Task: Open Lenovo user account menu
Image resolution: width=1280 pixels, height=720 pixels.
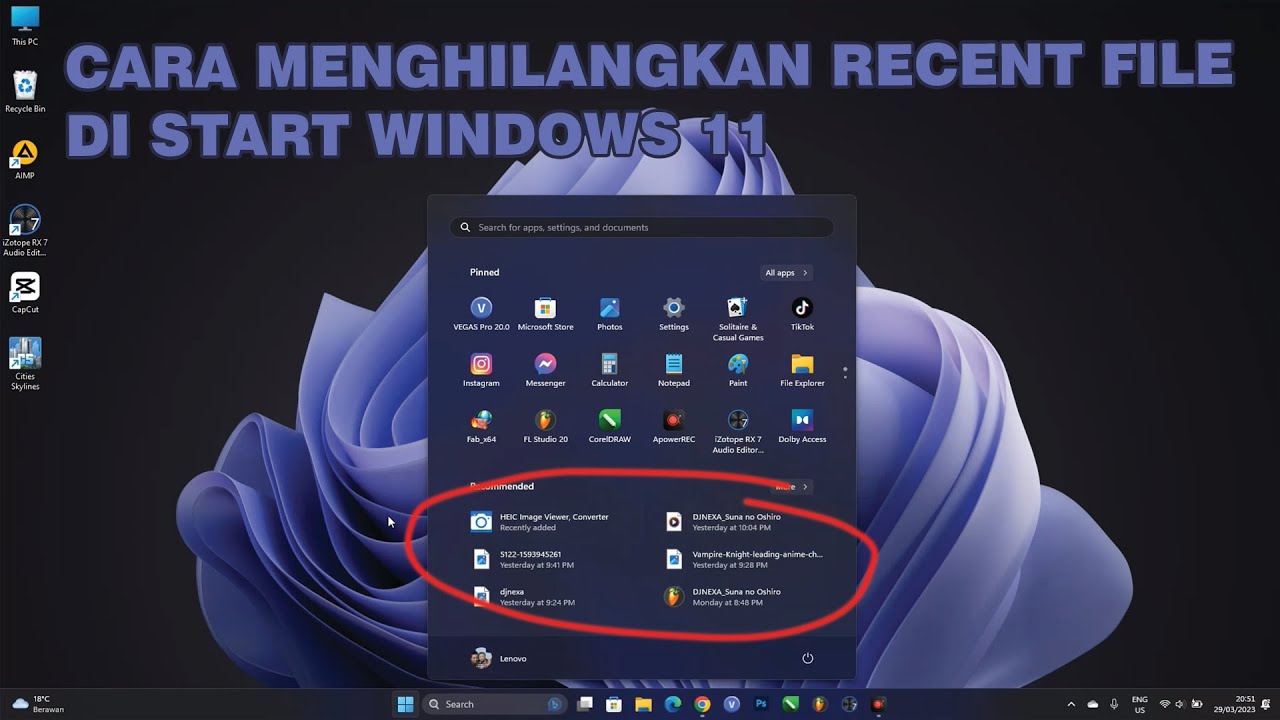Action: [x=499, y=658]
